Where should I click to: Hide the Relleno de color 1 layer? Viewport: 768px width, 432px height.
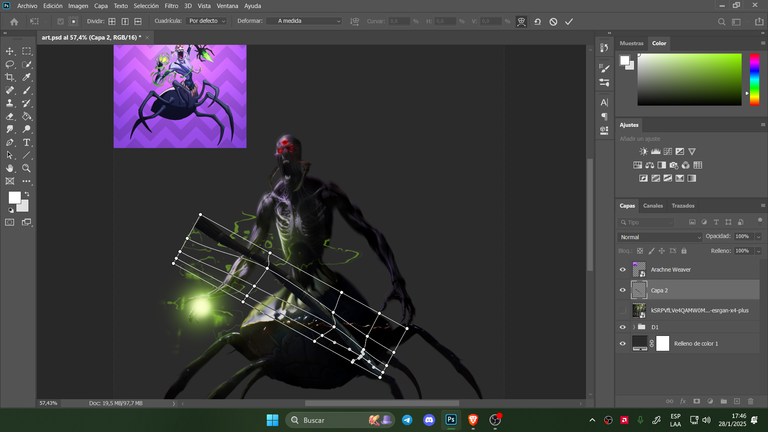click(623, 343)
